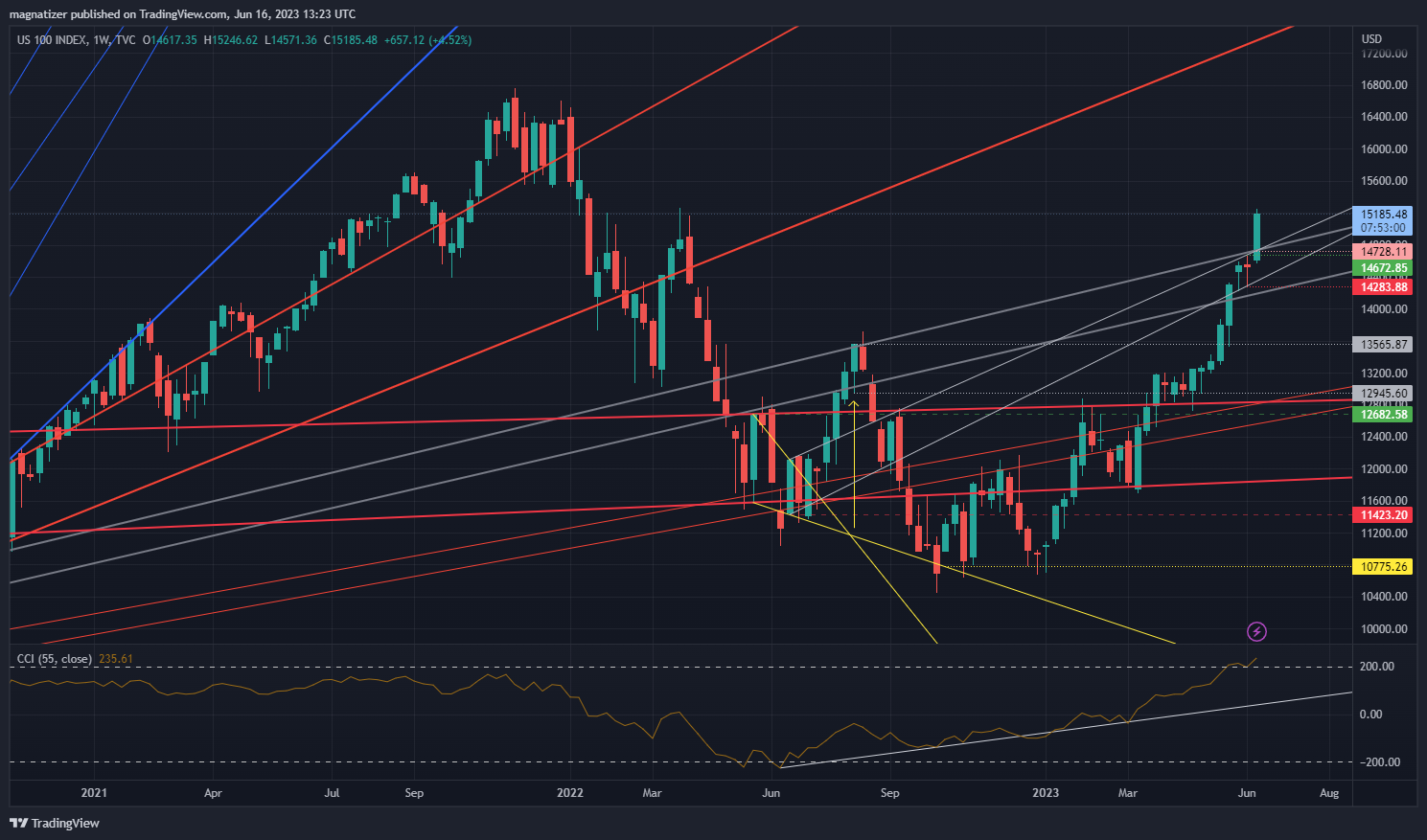Click the CCI axis 200.00 level label
This screenshot has width=1427, height=840.
pyautogui.click(x=1378, y=667)
